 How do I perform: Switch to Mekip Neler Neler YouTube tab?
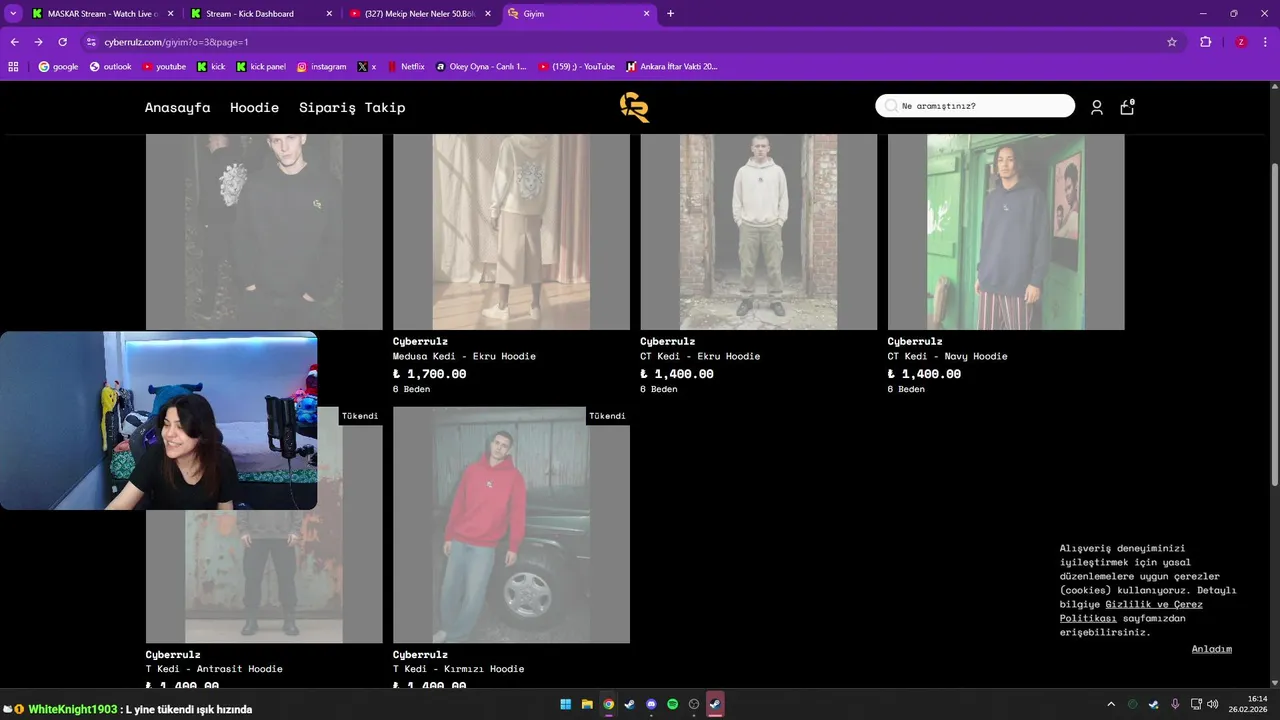[x=418, y=14]
